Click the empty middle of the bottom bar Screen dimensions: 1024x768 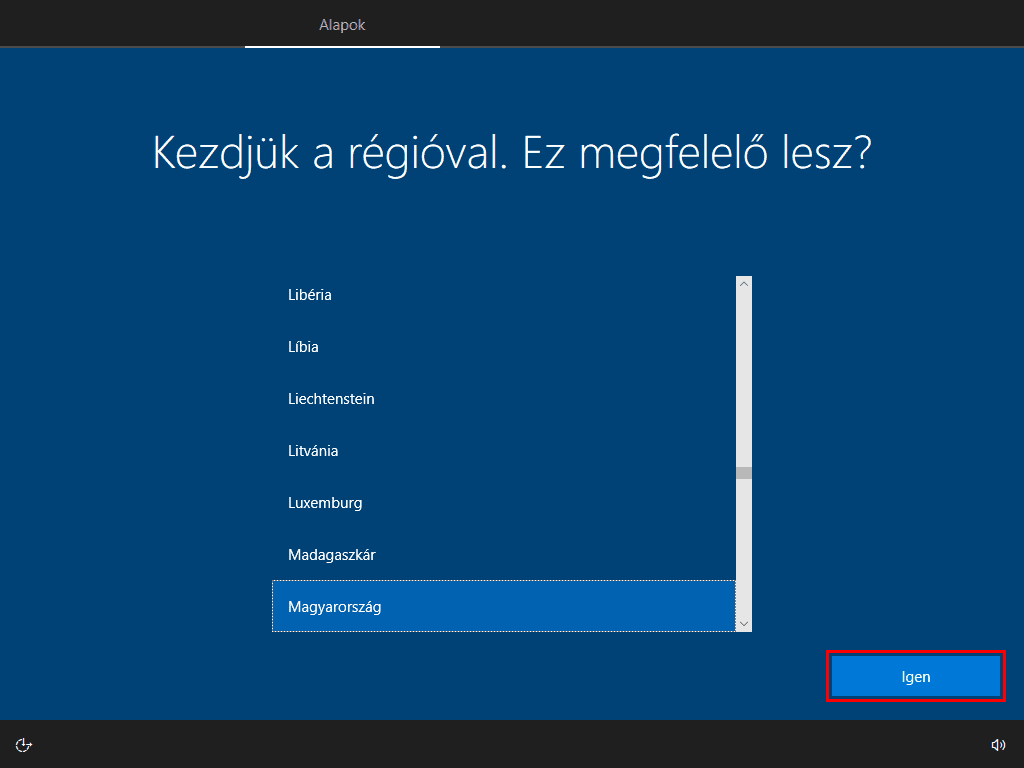(x=512, y=744)
